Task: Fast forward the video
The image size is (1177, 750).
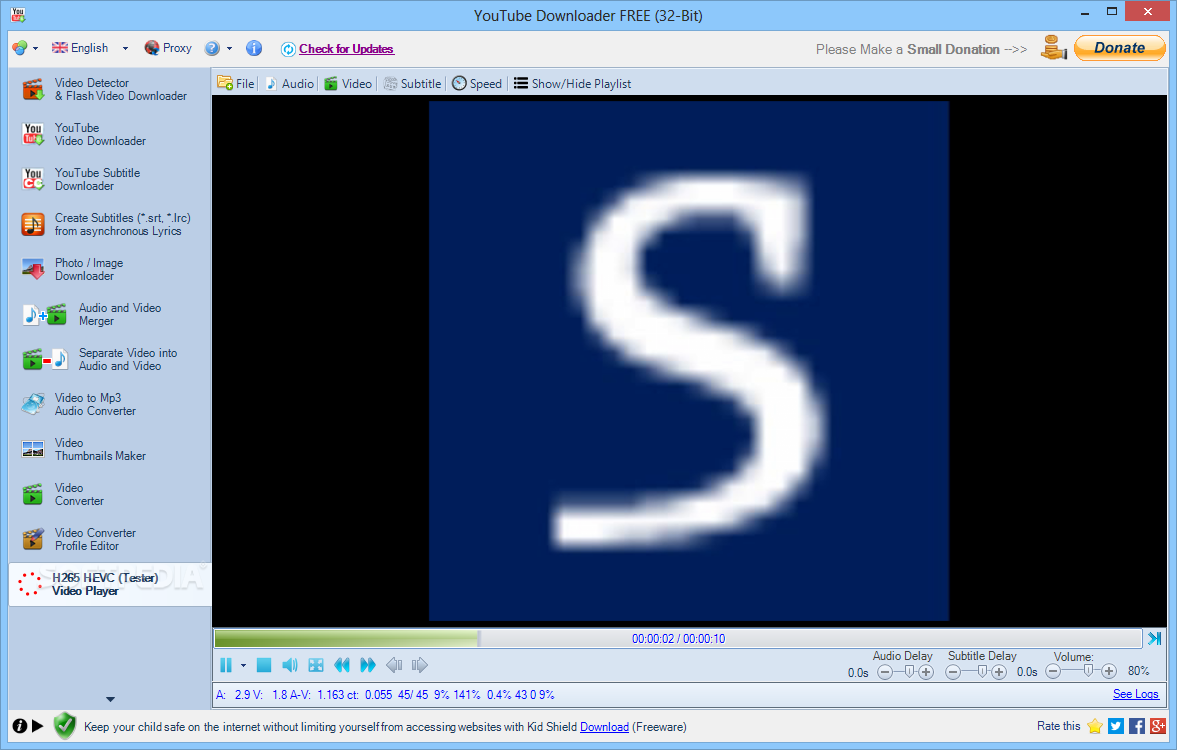Action: click(x=367, y=665)
